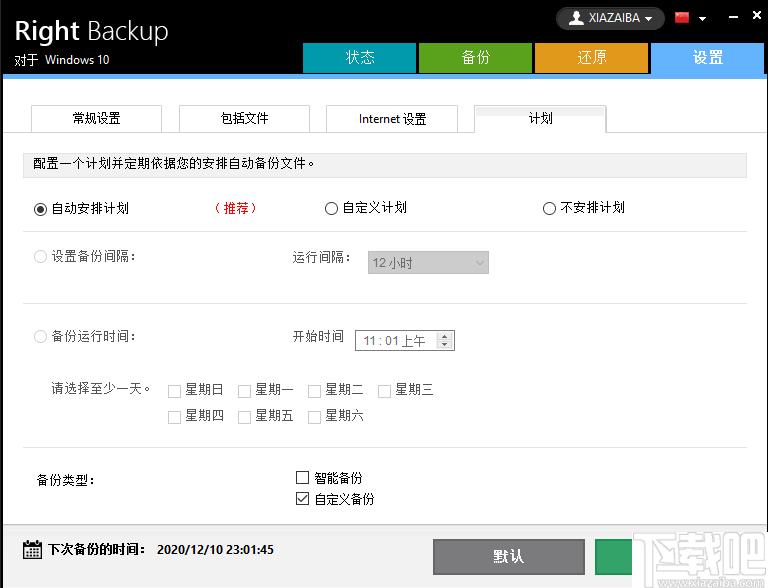Click the schedule description text banner
Screen dimensions: 768x588
385,165
